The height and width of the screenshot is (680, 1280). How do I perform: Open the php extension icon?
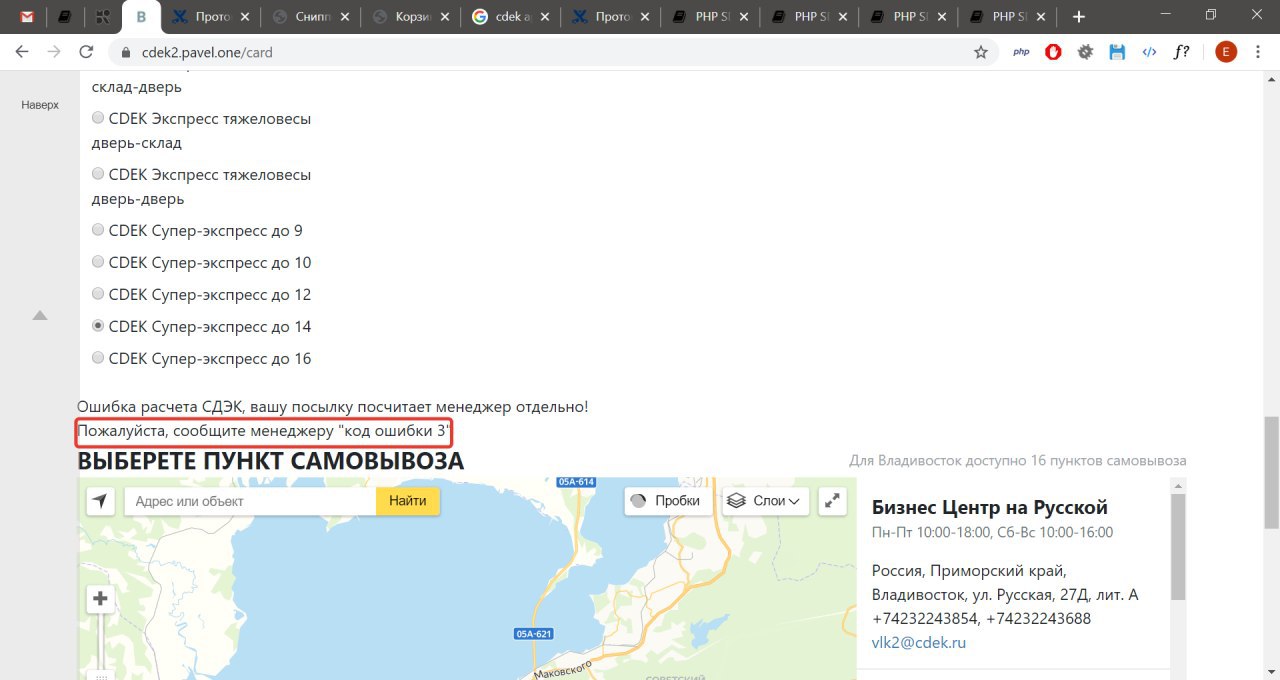(1021, 52)
